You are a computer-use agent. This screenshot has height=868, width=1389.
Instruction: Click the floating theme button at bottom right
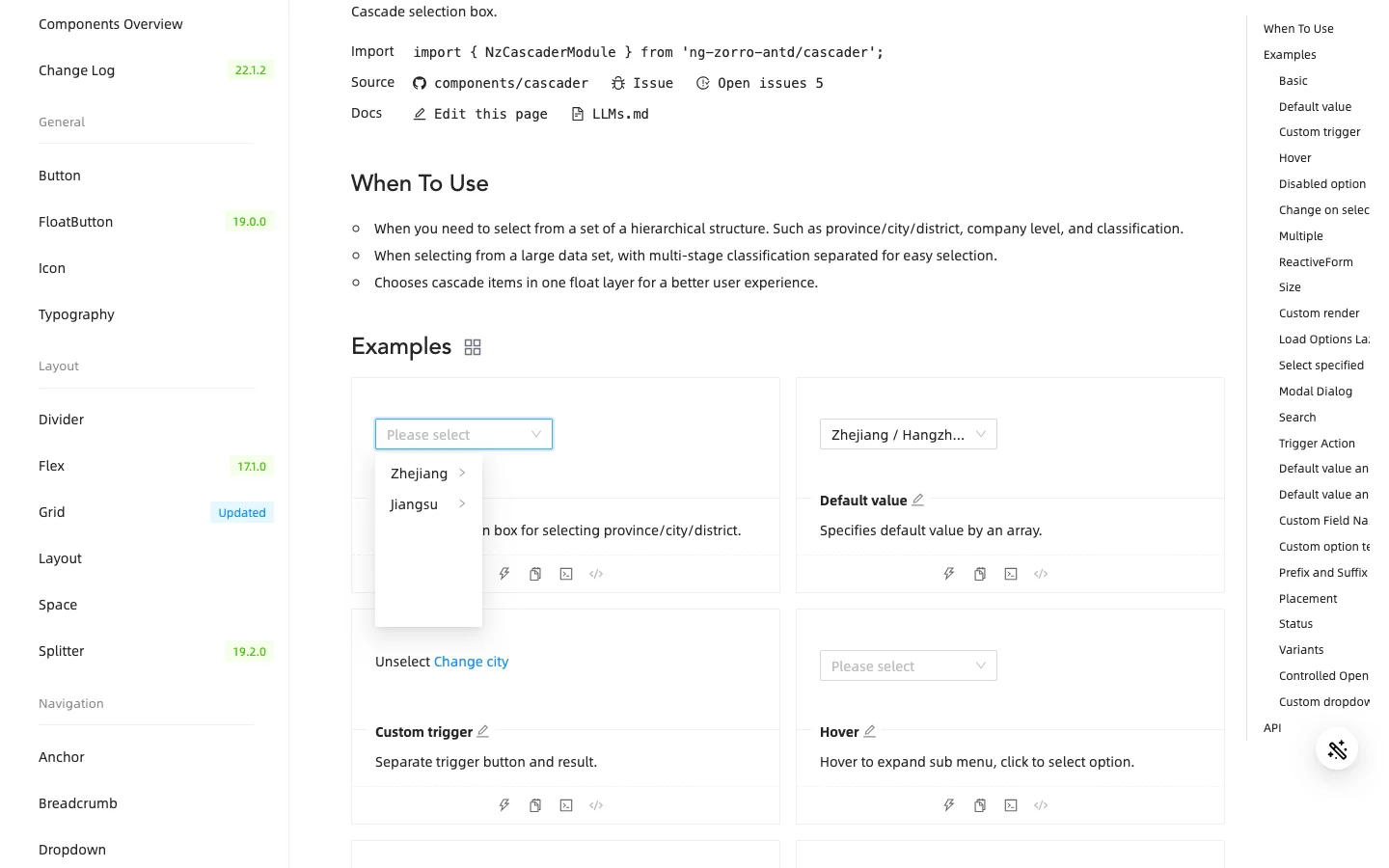pos(1337,749)
